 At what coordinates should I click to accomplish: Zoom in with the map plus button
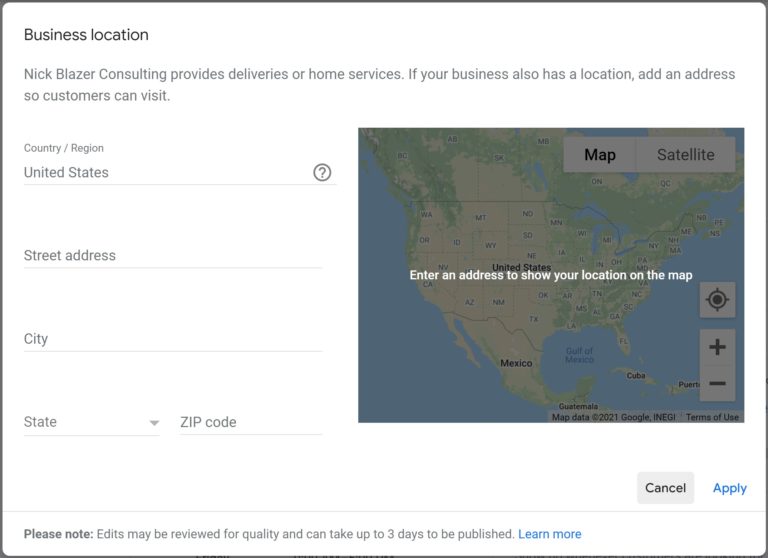(x=717, y=347)
